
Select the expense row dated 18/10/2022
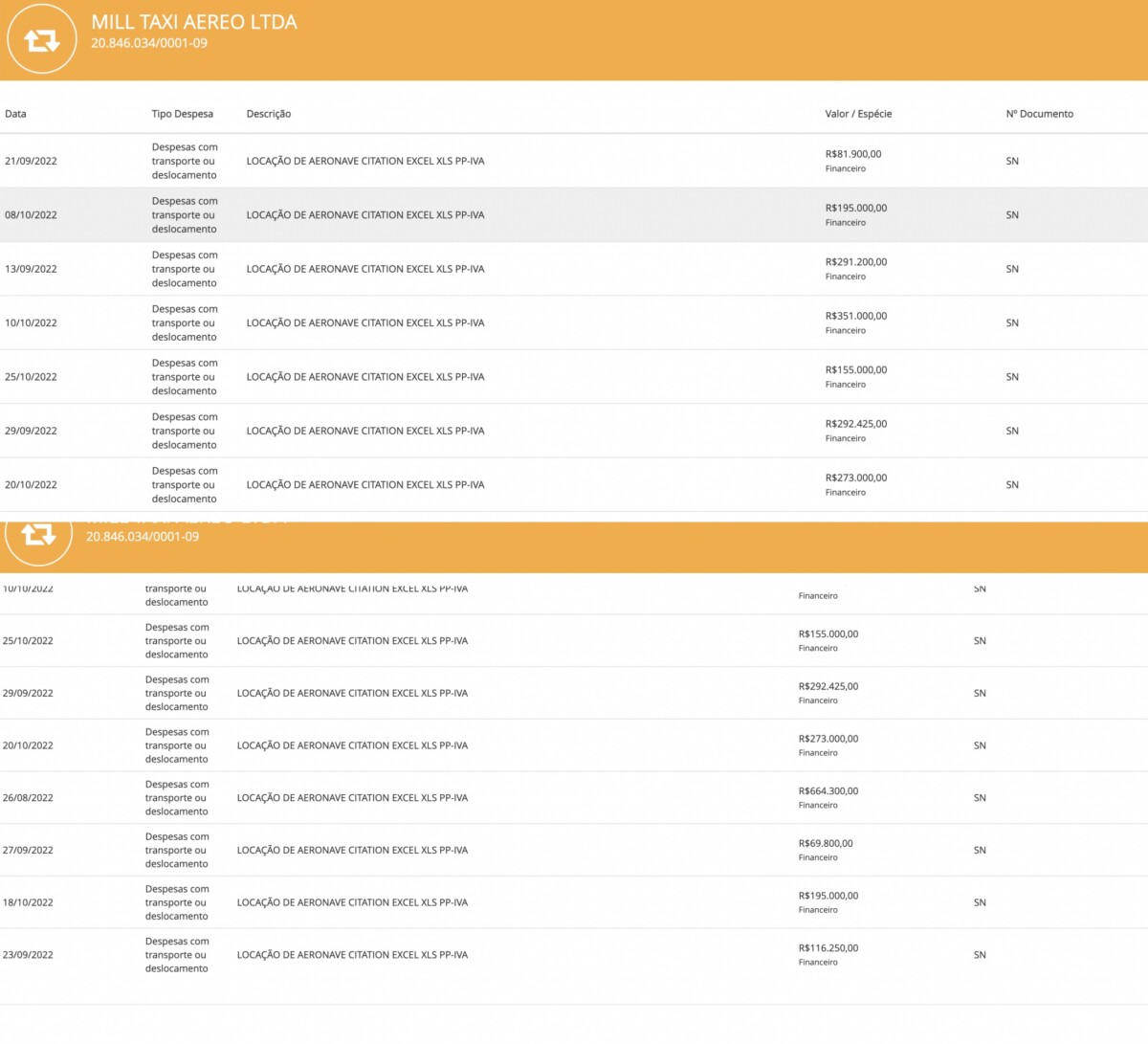point(28,902)
